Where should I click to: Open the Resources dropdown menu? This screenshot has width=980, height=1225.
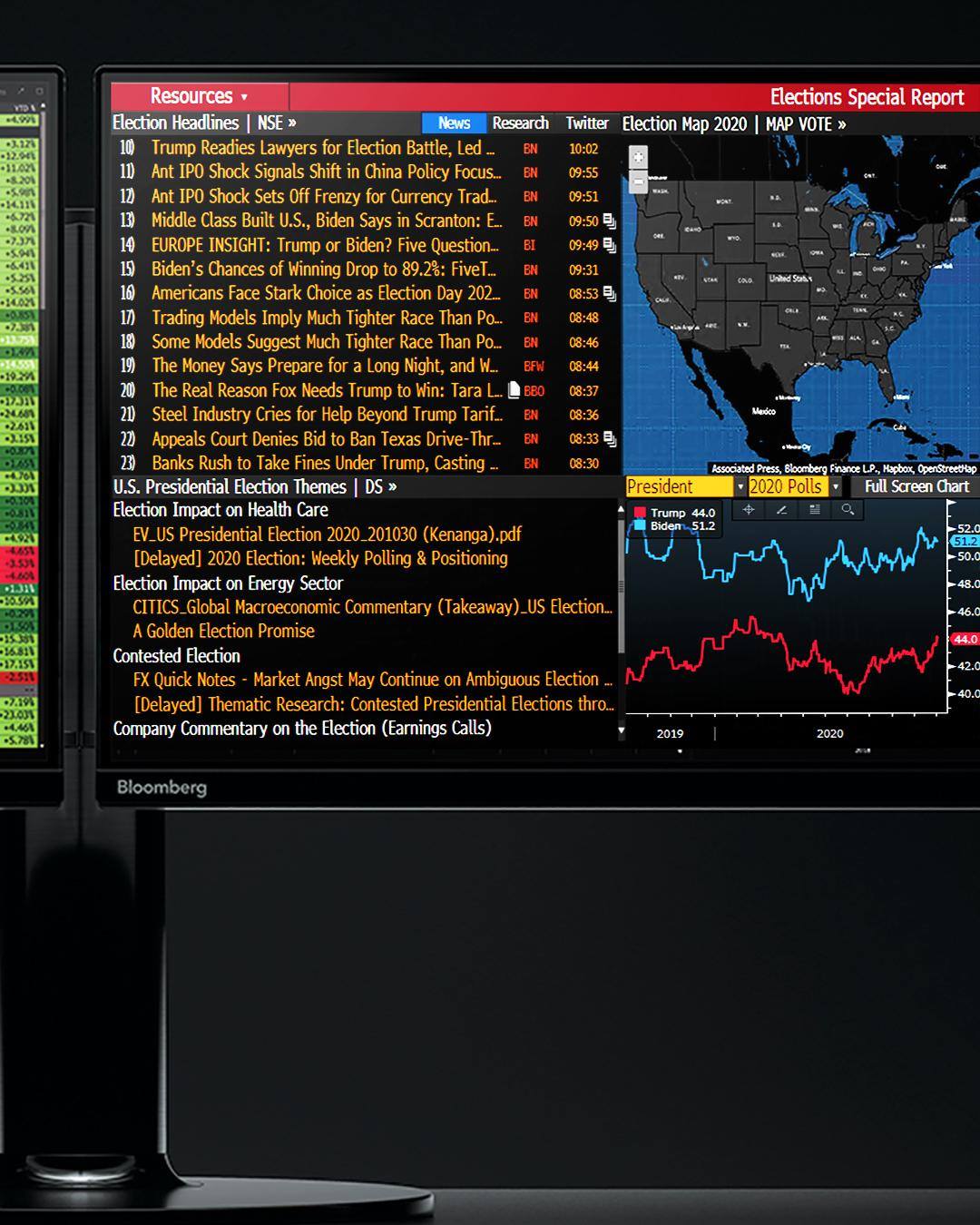tap(200, 96)
